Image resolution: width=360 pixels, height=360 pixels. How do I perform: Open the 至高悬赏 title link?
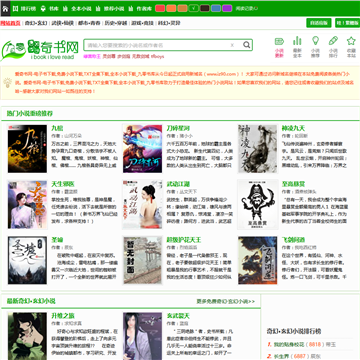click(x=293, y=184)
